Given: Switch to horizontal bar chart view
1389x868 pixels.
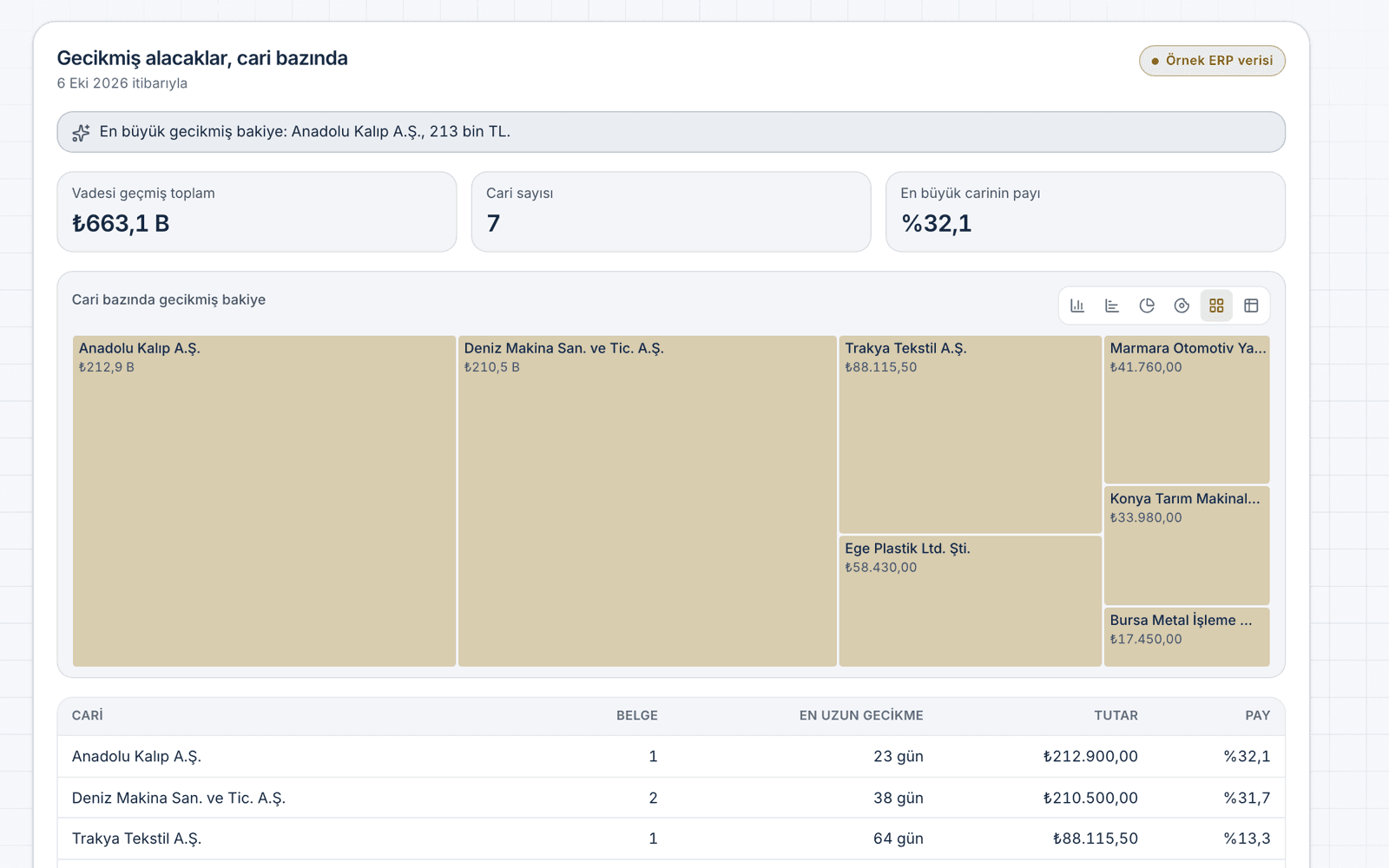Looking at the screenshot, I should coord(1112,306).
